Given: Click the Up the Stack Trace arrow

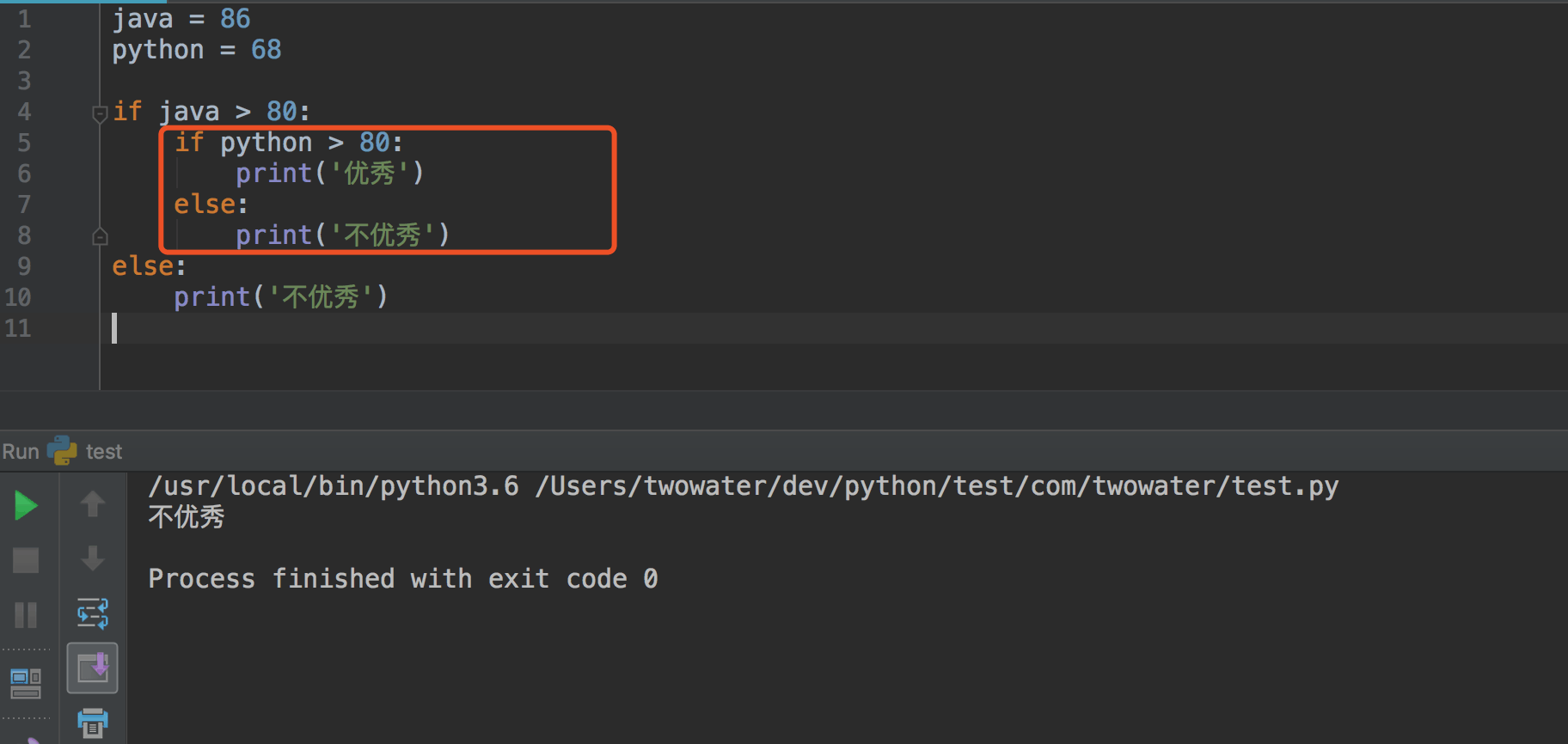Looking at the screenshot, I should pos(93,503).
